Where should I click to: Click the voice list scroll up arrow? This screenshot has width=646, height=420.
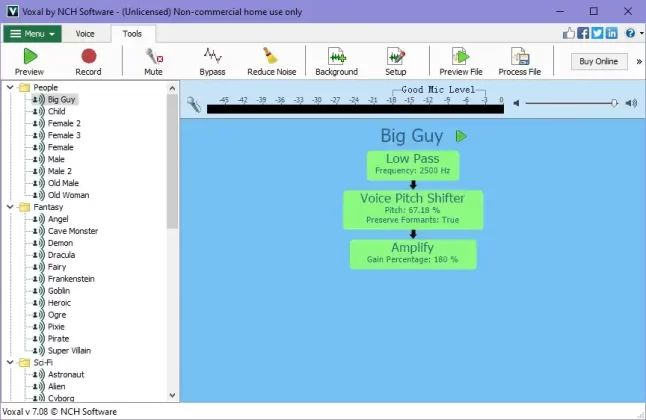point(172,88)
